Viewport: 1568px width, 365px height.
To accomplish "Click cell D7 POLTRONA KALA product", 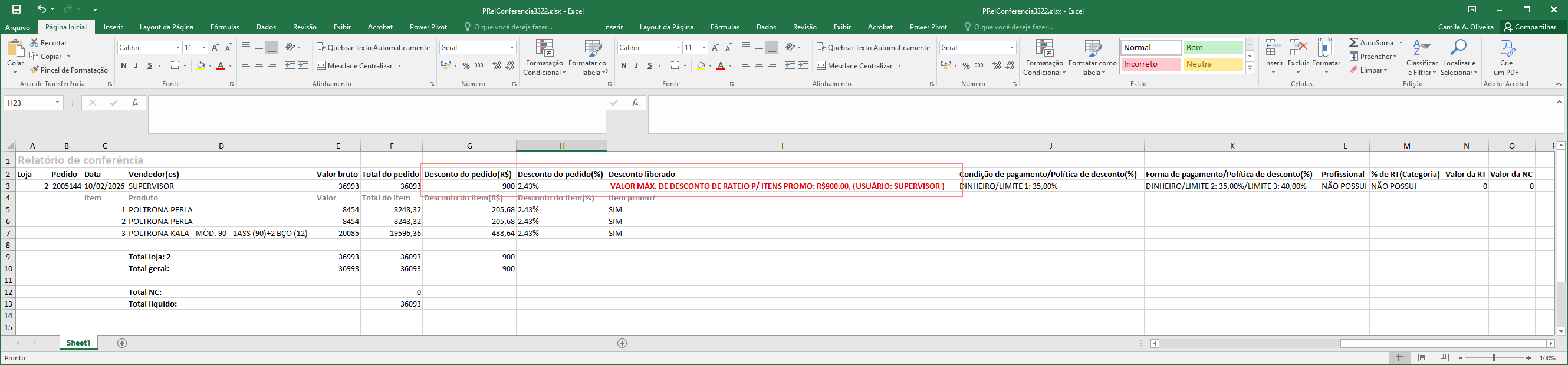I will pyautogui.click(x=221, y=233).
